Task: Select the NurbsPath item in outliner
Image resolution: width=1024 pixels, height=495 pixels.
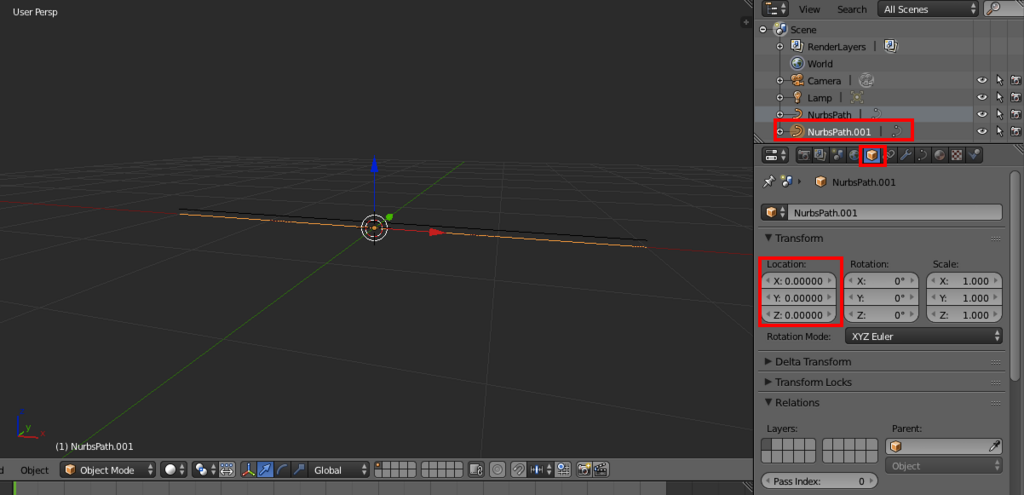Action: [829, 114]
